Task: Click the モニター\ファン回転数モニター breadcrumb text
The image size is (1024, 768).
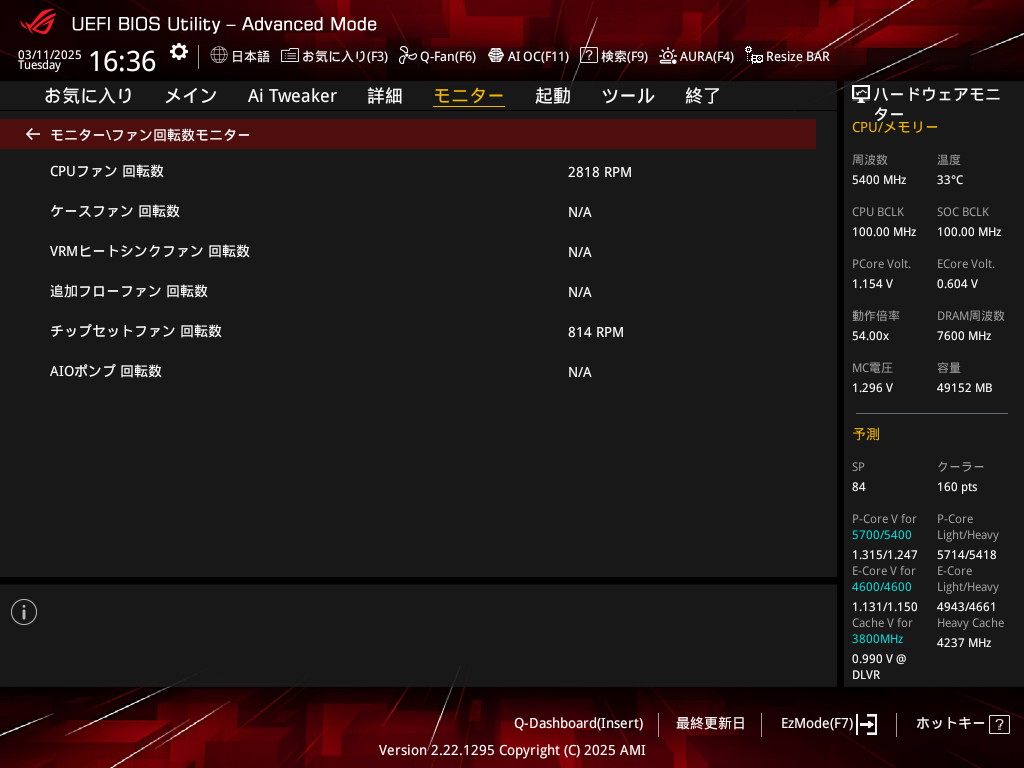Action: (150, 135)
